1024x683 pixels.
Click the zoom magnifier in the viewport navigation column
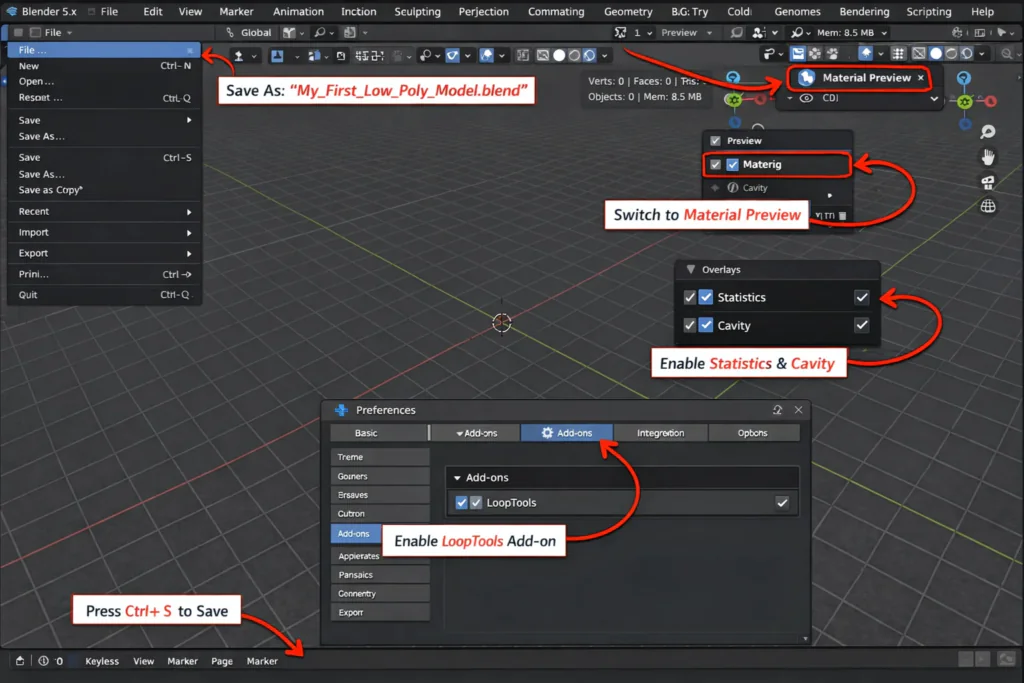987,132
